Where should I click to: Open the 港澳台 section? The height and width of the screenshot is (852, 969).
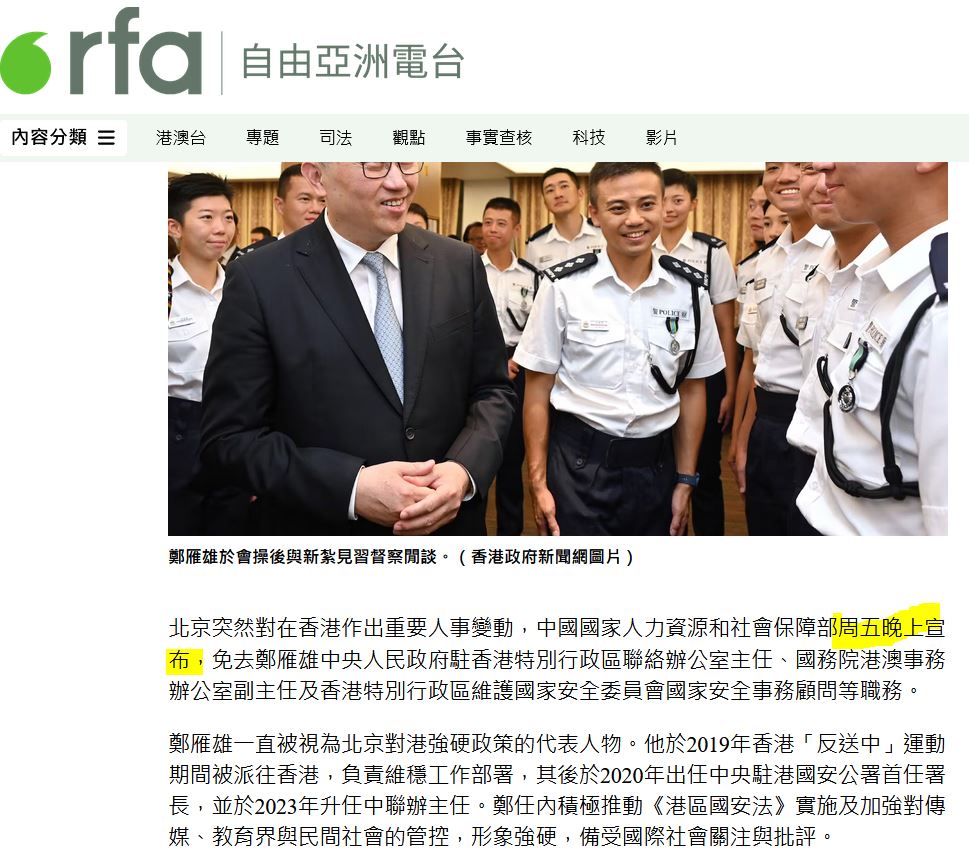pos(180,137)
